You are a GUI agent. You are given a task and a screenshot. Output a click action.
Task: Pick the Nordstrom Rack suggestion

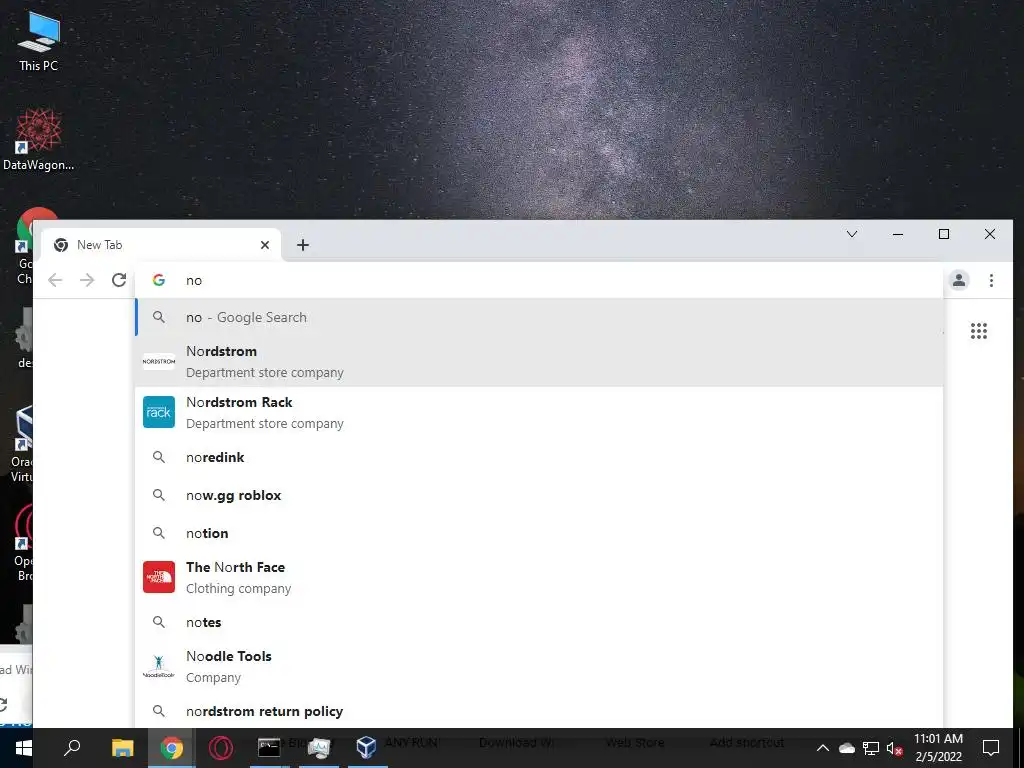(x=539, y=412)
